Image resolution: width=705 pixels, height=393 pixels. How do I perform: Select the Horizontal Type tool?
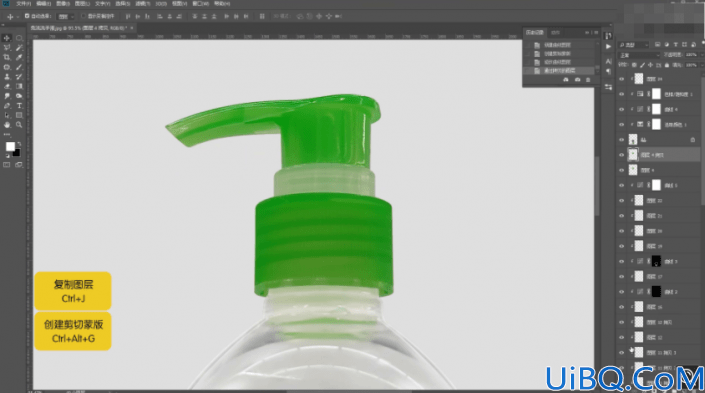19,106
